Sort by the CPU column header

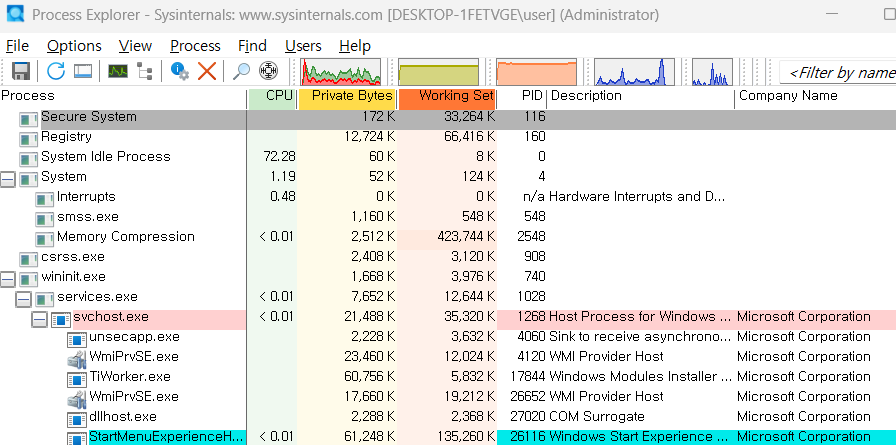coord(273,96)
